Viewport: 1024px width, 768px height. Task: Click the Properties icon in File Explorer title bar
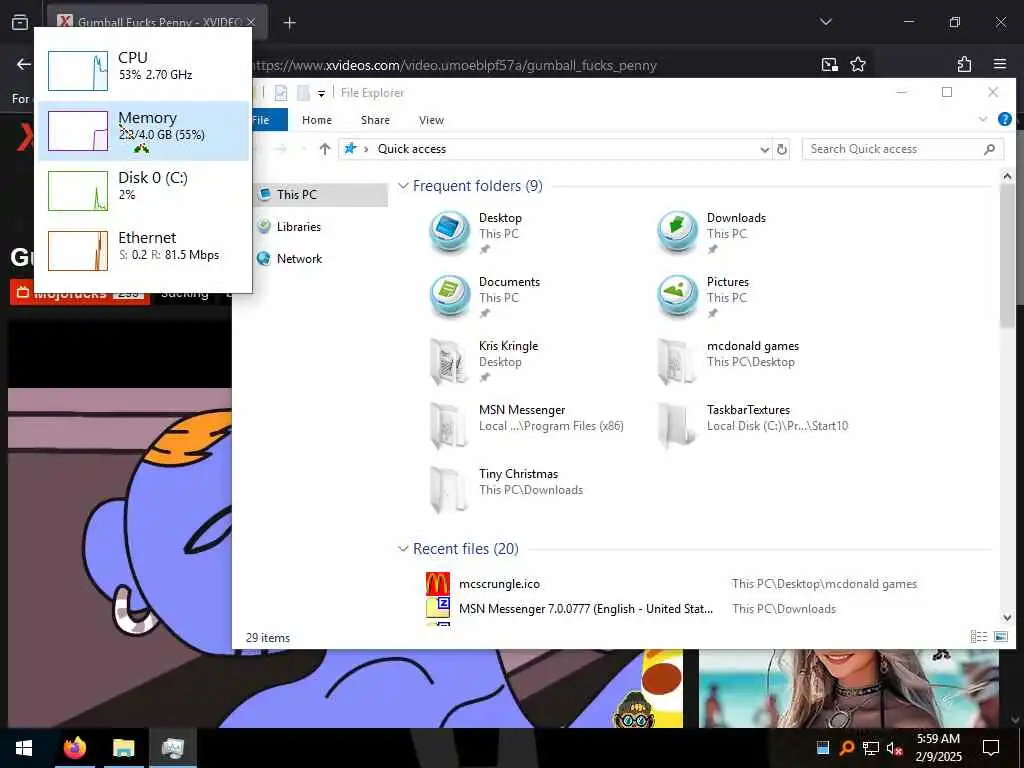point(281,93)
